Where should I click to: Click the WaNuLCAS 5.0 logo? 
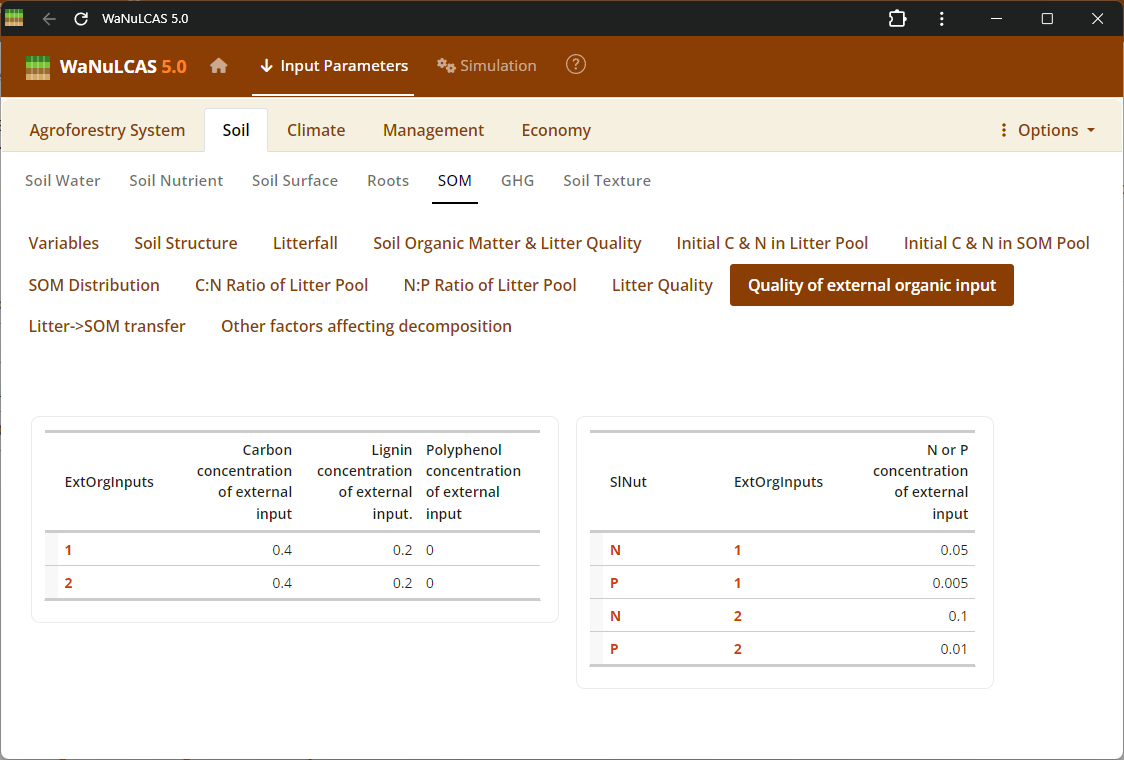point(106,67)
